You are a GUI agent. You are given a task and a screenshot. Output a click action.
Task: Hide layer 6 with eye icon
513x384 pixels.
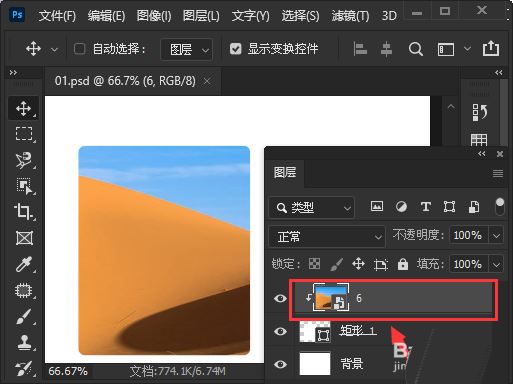(280, 298)
